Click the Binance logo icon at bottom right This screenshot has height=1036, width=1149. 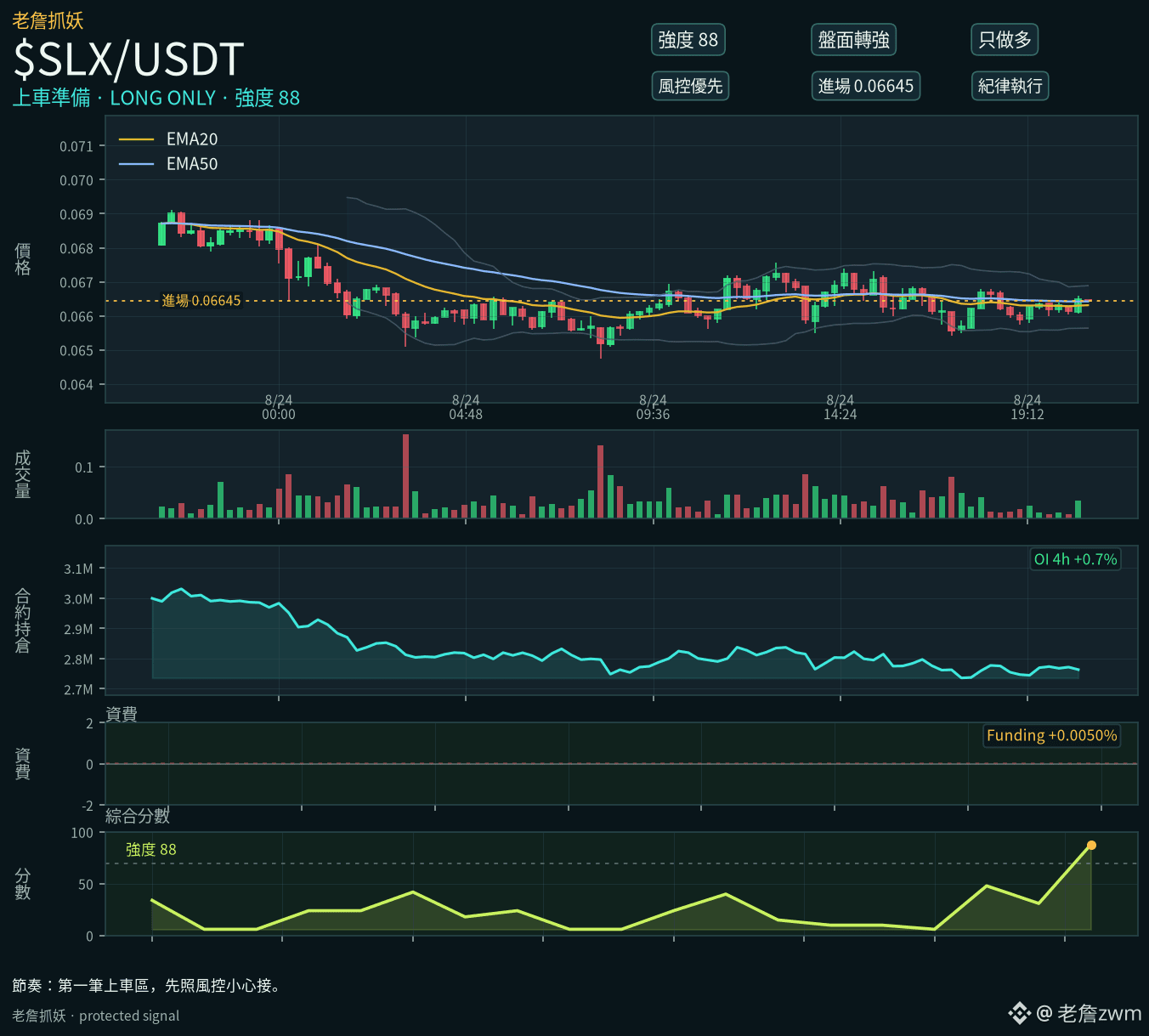(1019, 1013)
